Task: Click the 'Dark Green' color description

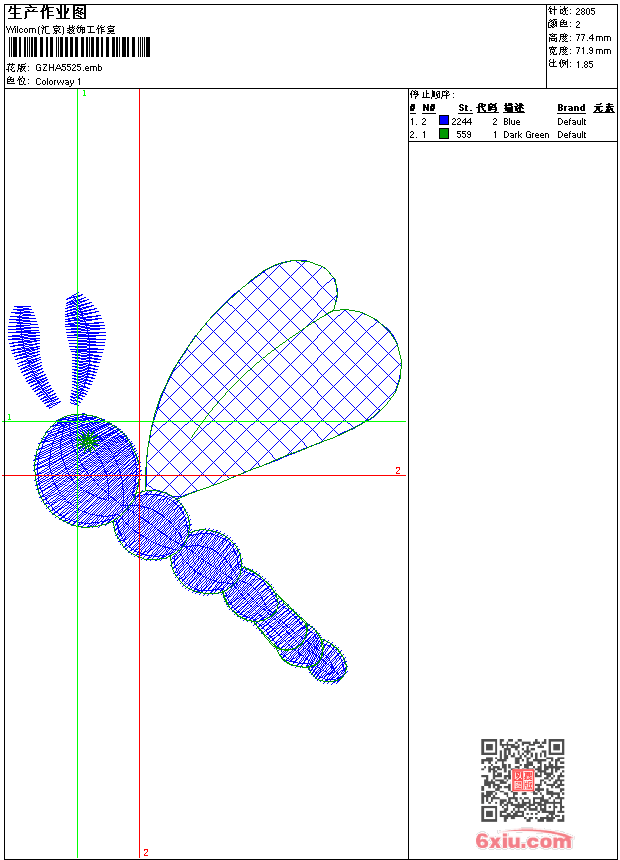Action: (526, 134)
